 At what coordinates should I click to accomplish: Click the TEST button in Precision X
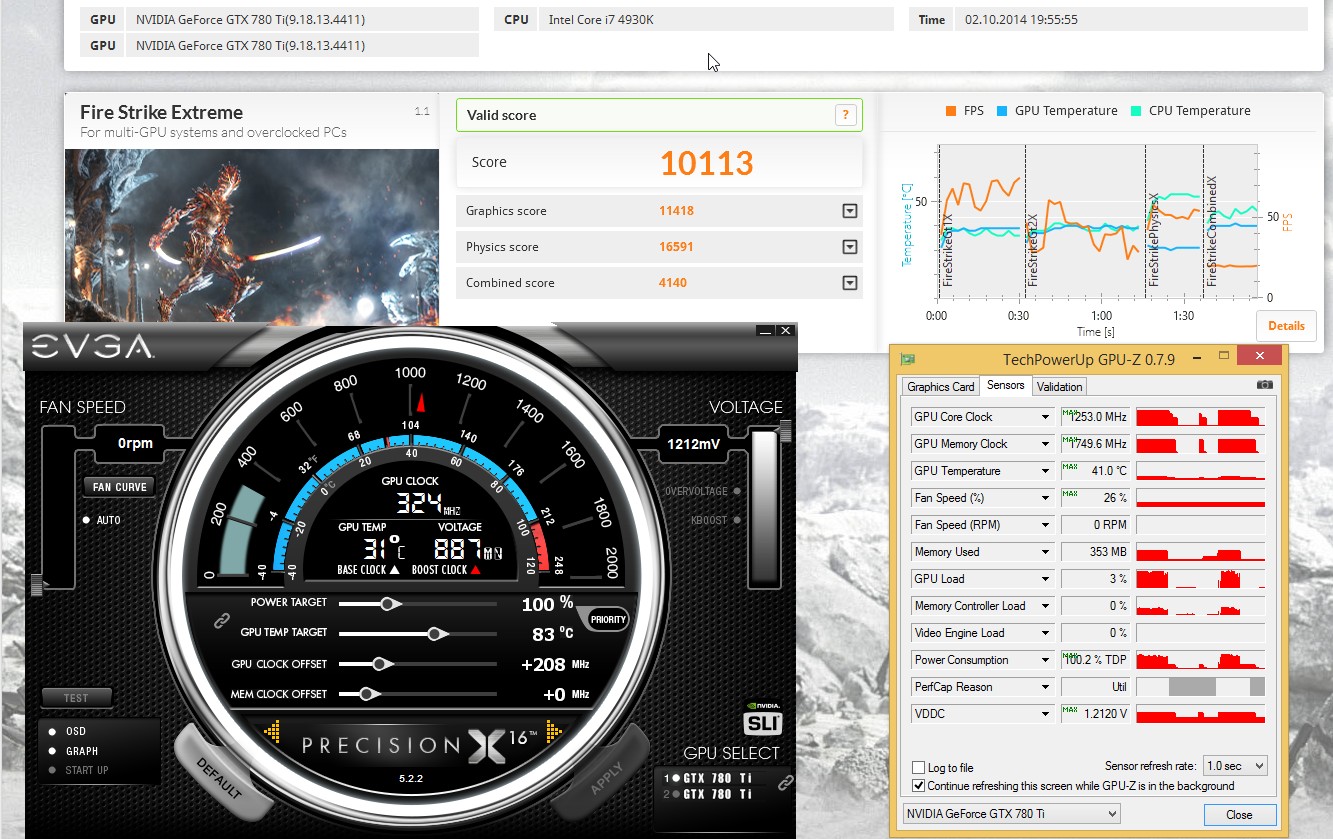[76, 698]
